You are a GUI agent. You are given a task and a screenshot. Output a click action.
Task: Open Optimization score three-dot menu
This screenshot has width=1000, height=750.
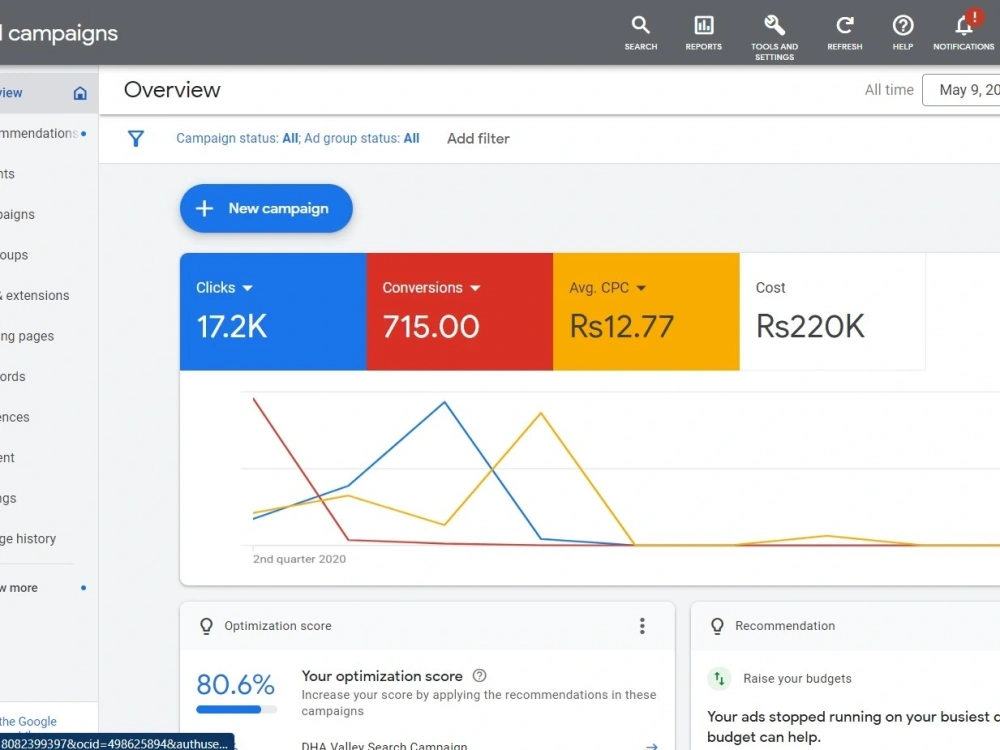point(642,626)
